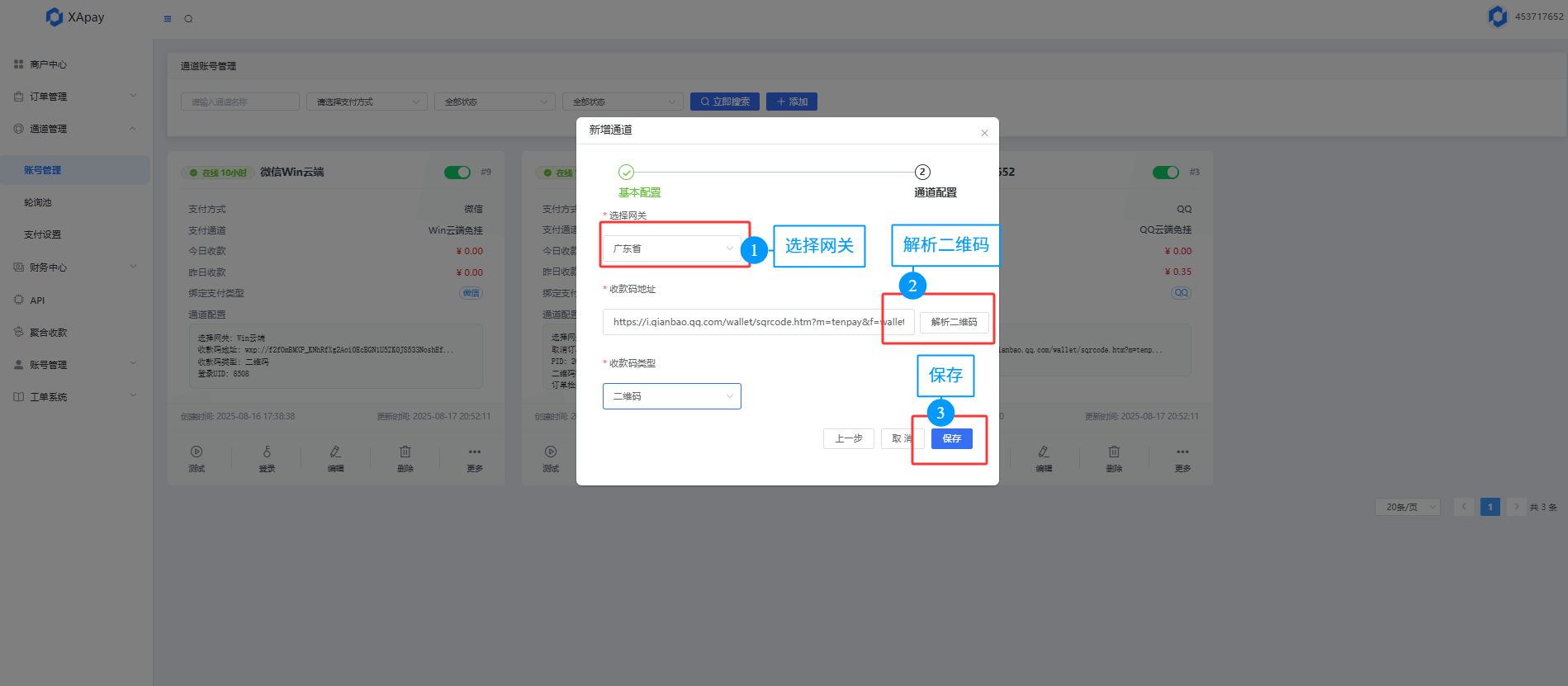Click the 测试 play icon on 微信Win云端 card
The image size is (1568, 686).
click(197, 452)
